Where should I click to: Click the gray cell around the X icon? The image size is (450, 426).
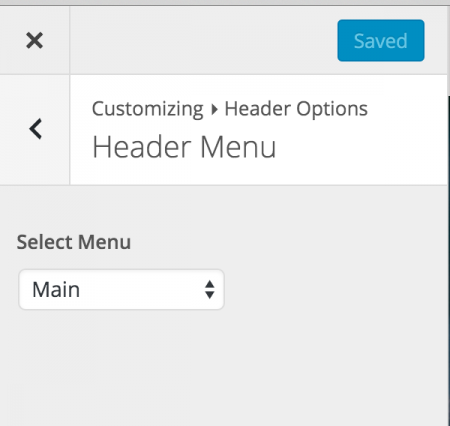(35, 40)
